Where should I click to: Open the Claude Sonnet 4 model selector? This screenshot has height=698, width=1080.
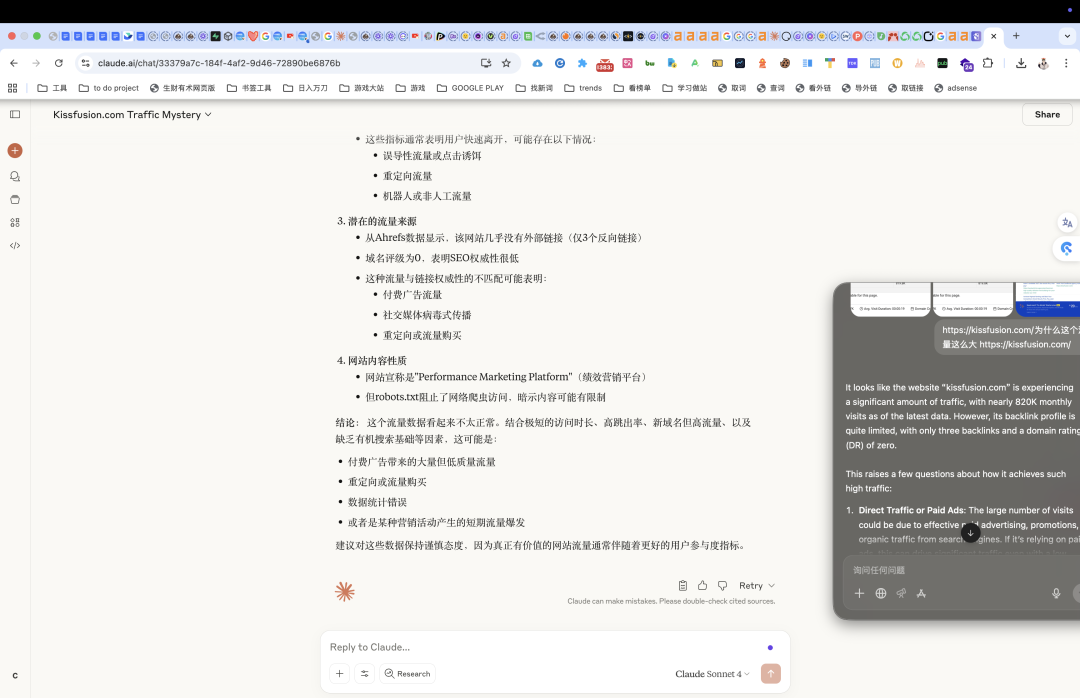pyautogui.click(x=712, y=674)
